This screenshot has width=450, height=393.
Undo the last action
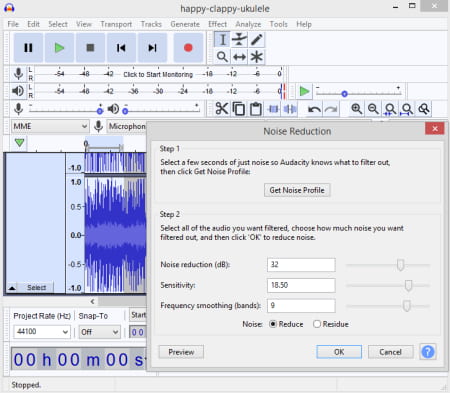[314, 109]
